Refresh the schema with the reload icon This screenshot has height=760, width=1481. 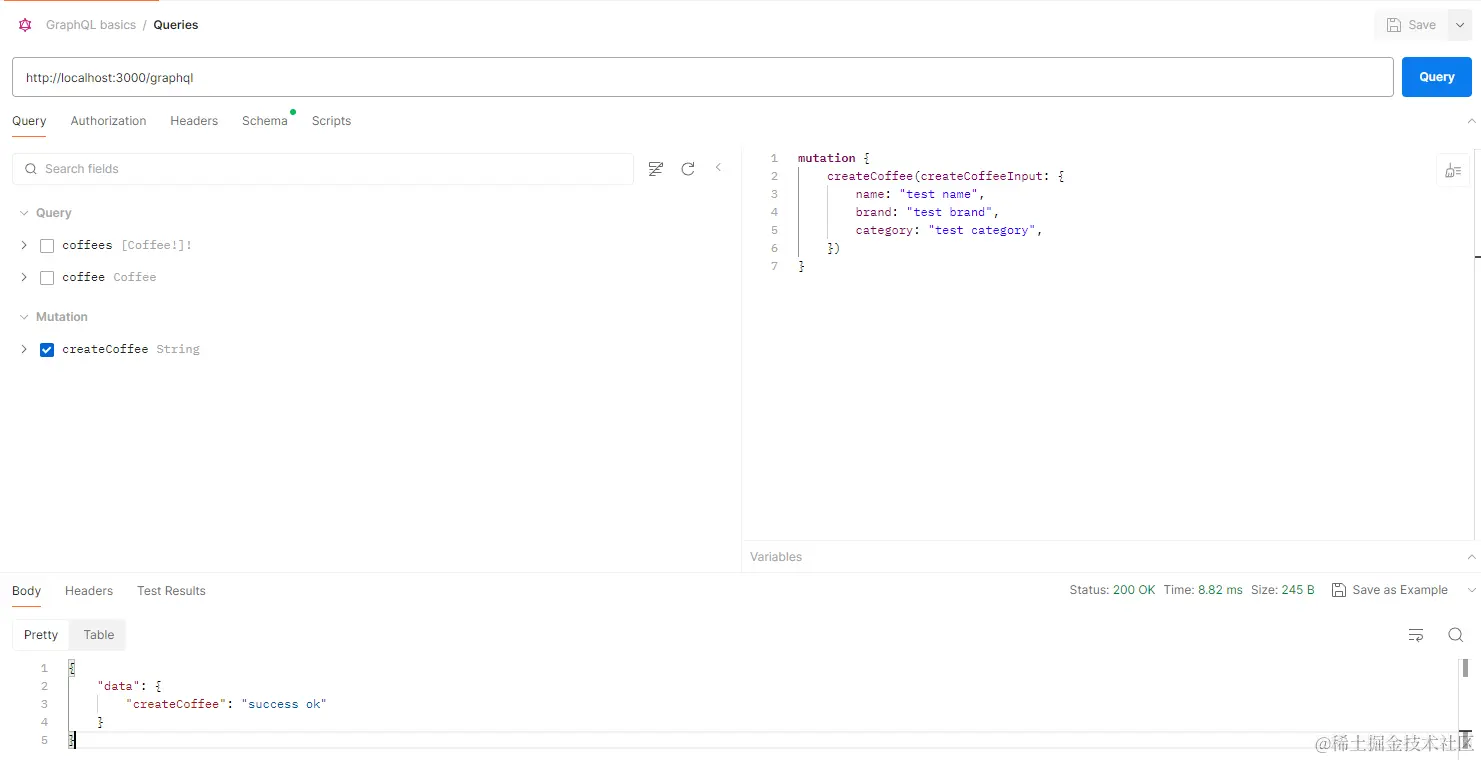[688, 169]
